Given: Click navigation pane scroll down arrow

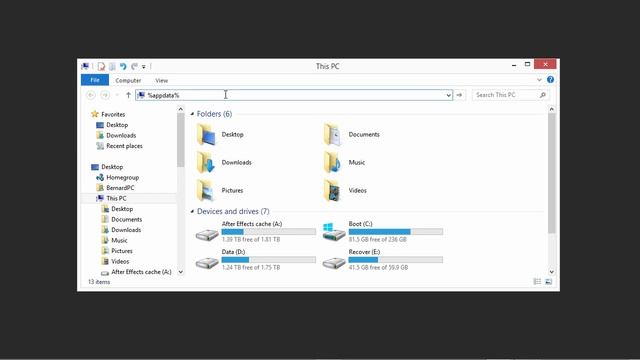Looking at the screenshot, I should click(180, 272).
